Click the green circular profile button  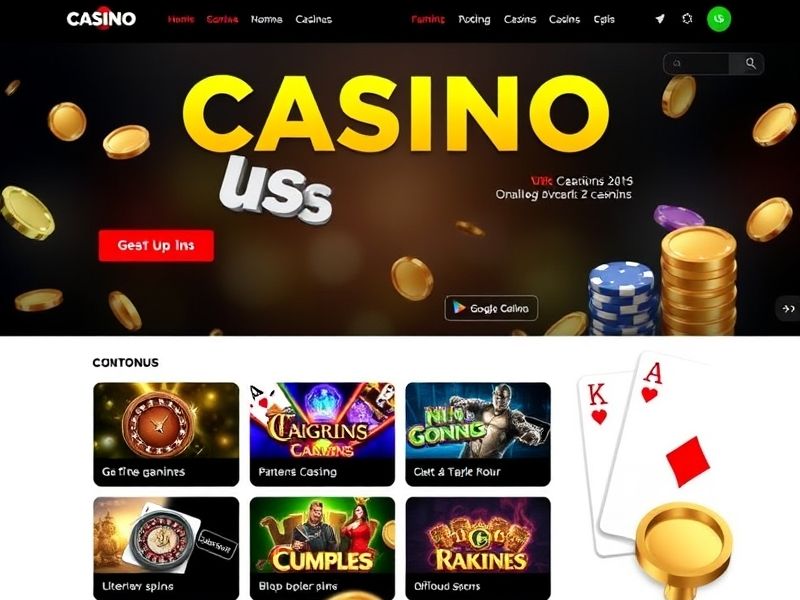coord(719,19)
